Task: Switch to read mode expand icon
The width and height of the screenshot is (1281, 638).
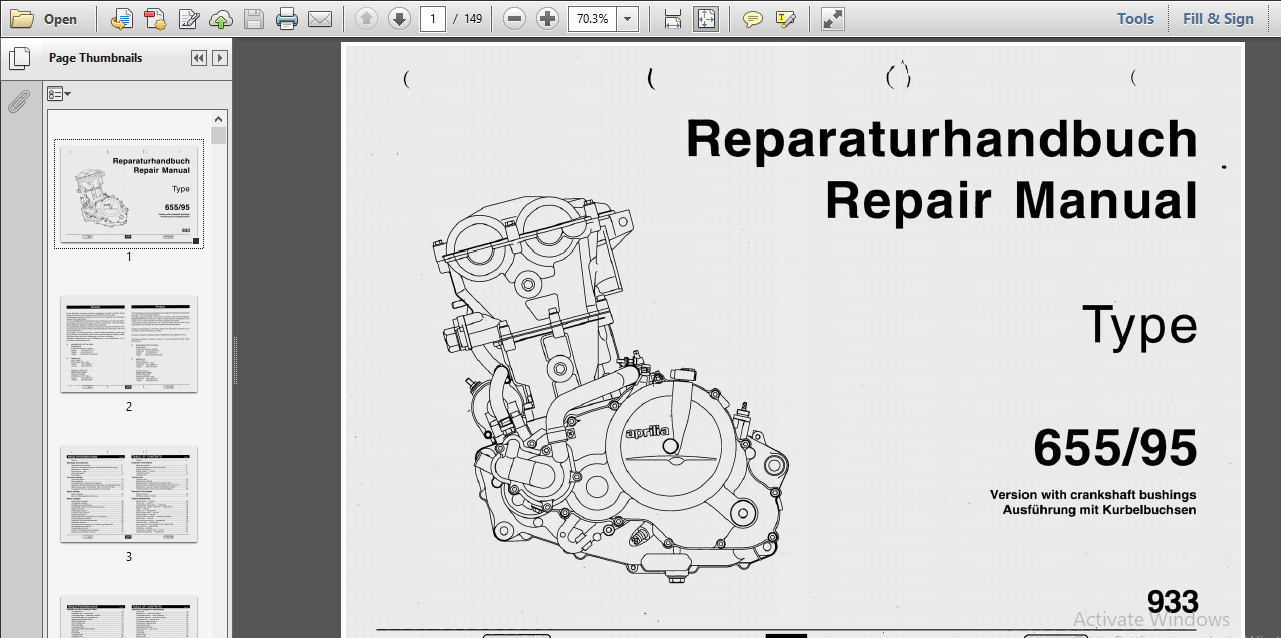Action: tap(832, 19)
